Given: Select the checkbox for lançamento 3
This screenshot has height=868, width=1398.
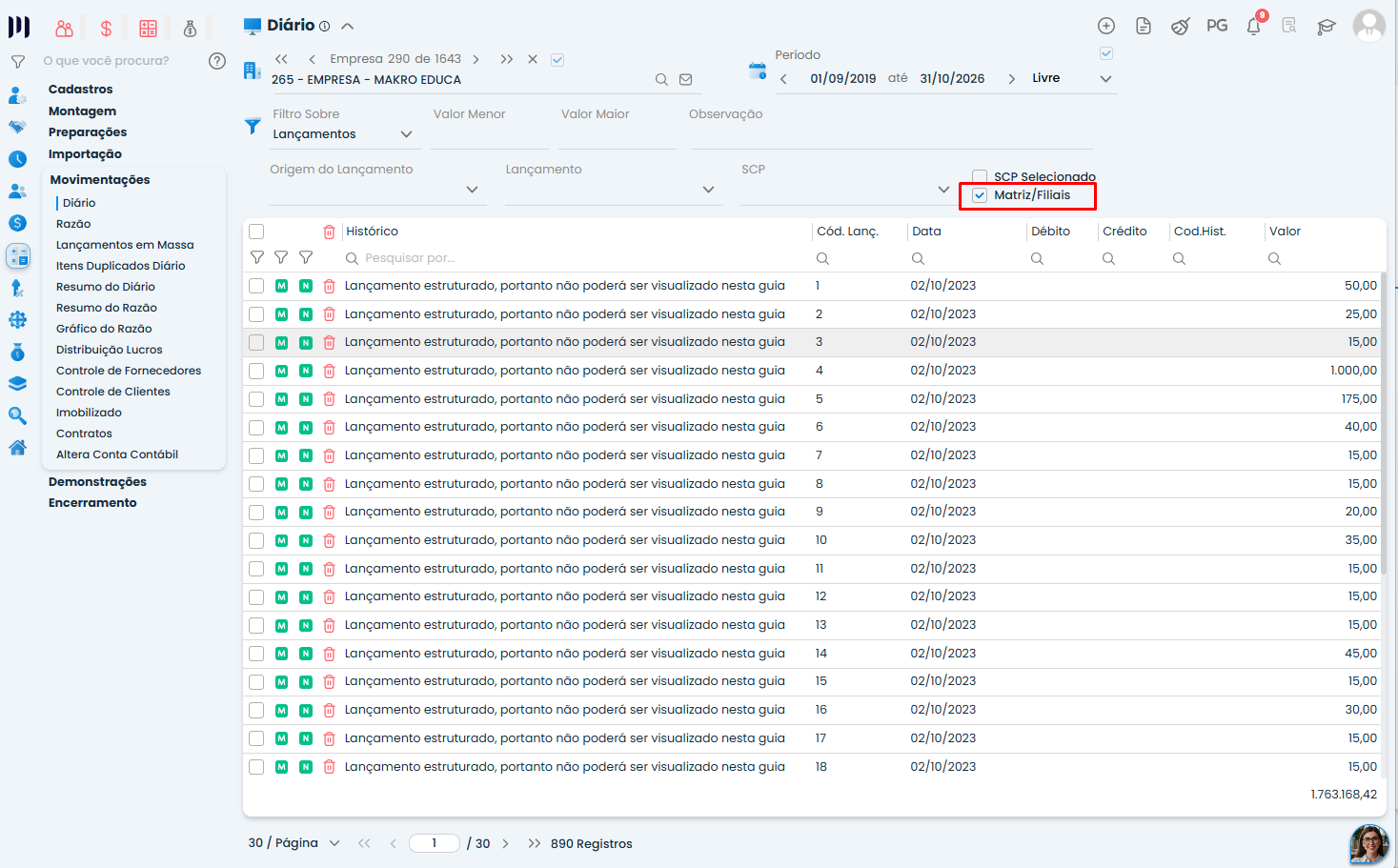Looking at the screenshot, I should point(256,342).
